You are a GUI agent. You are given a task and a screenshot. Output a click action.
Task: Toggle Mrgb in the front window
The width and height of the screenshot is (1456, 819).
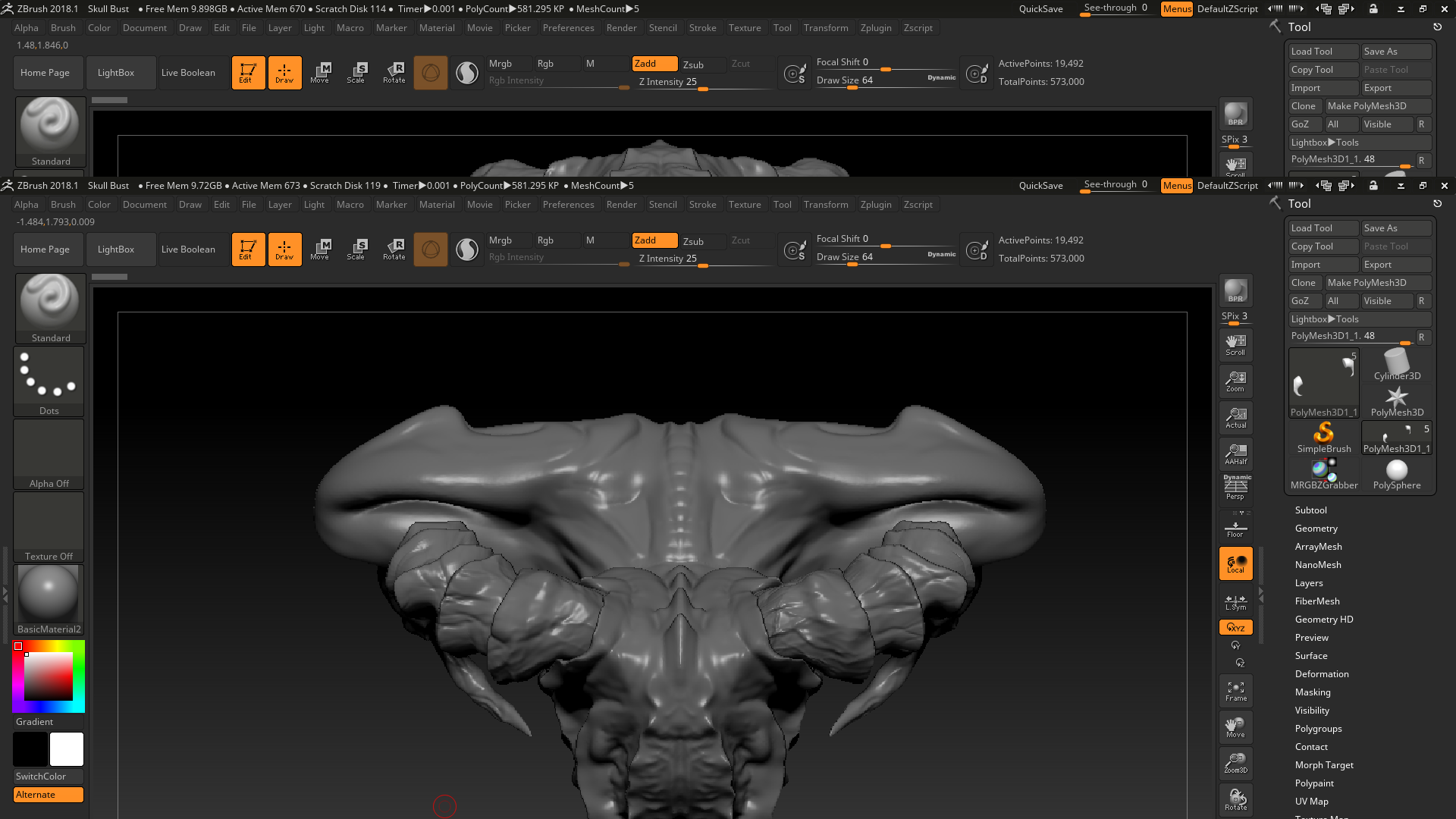(x=509, y=240)
